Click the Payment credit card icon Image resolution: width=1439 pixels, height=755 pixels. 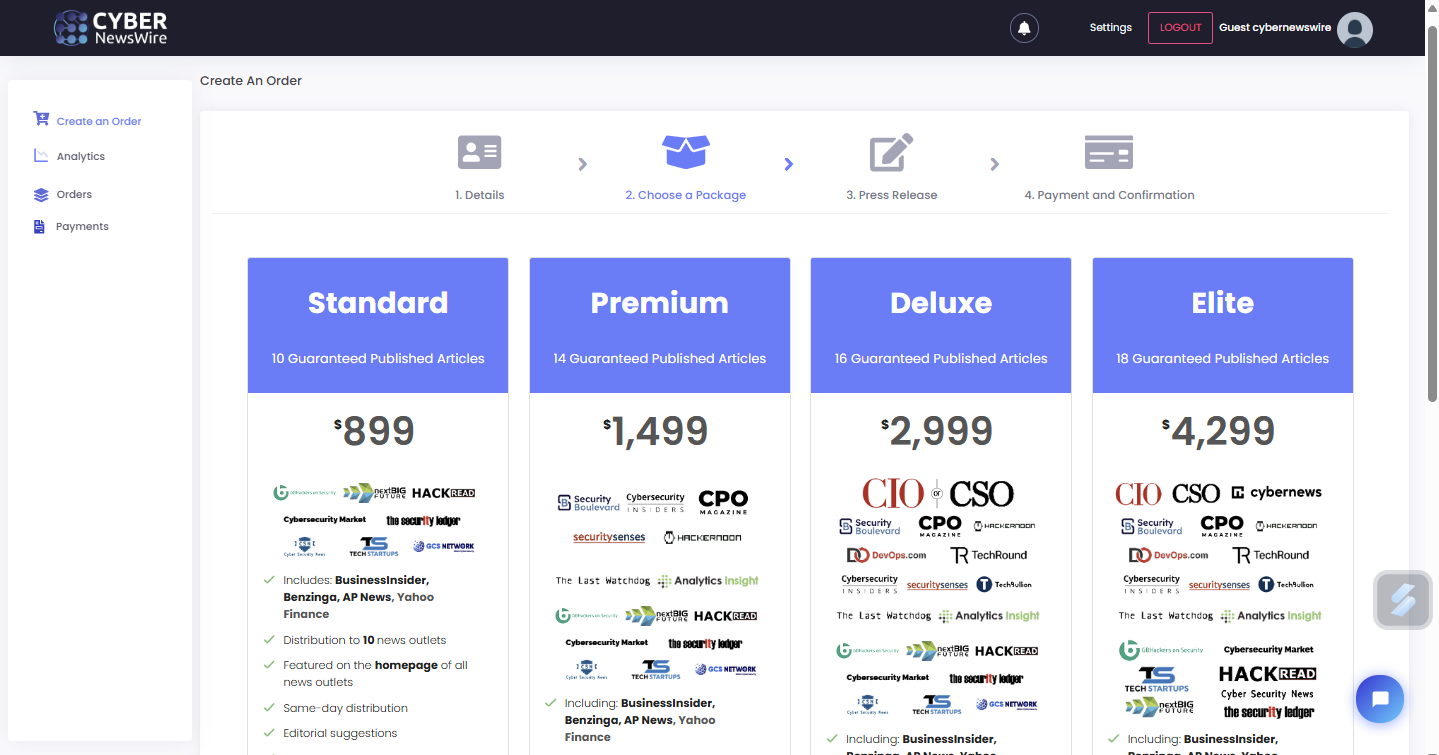(x=1109, y=152)
